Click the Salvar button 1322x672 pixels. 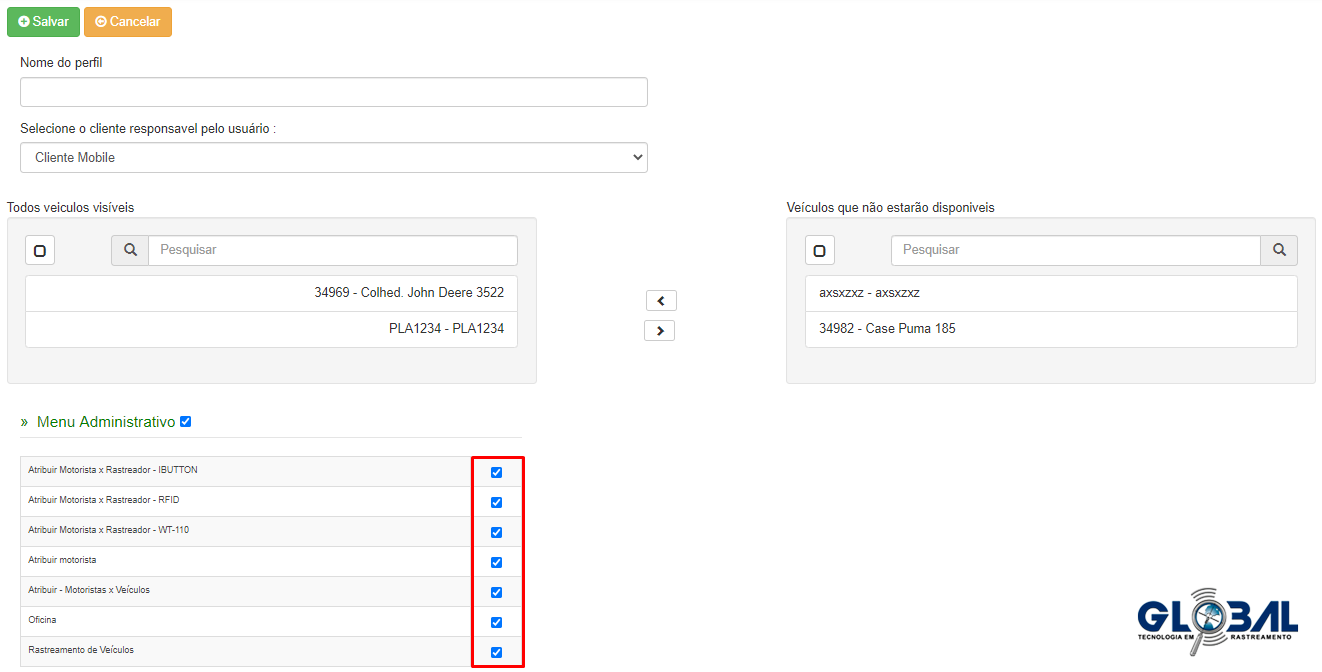point(43,22)
